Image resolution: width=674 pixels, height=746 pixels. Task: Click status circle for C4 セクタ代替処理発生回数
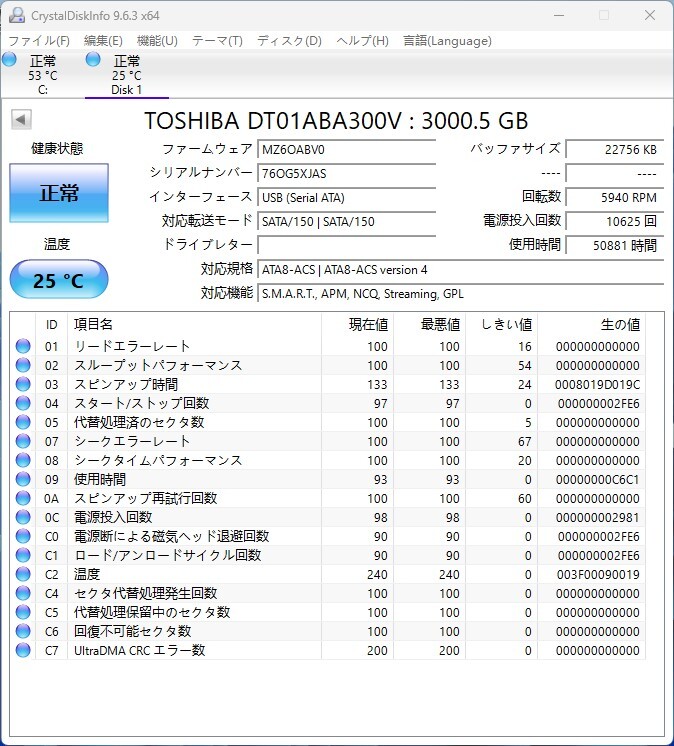pos(23,593)
